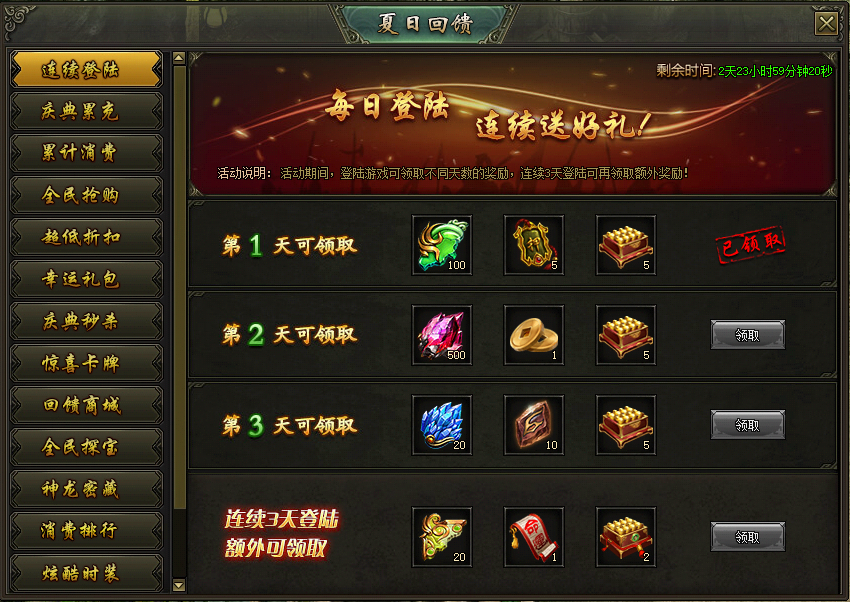Screen dimensions: 850x602
Task: Open the 庆典累充 tab
Action: click(x=86, y=111)
